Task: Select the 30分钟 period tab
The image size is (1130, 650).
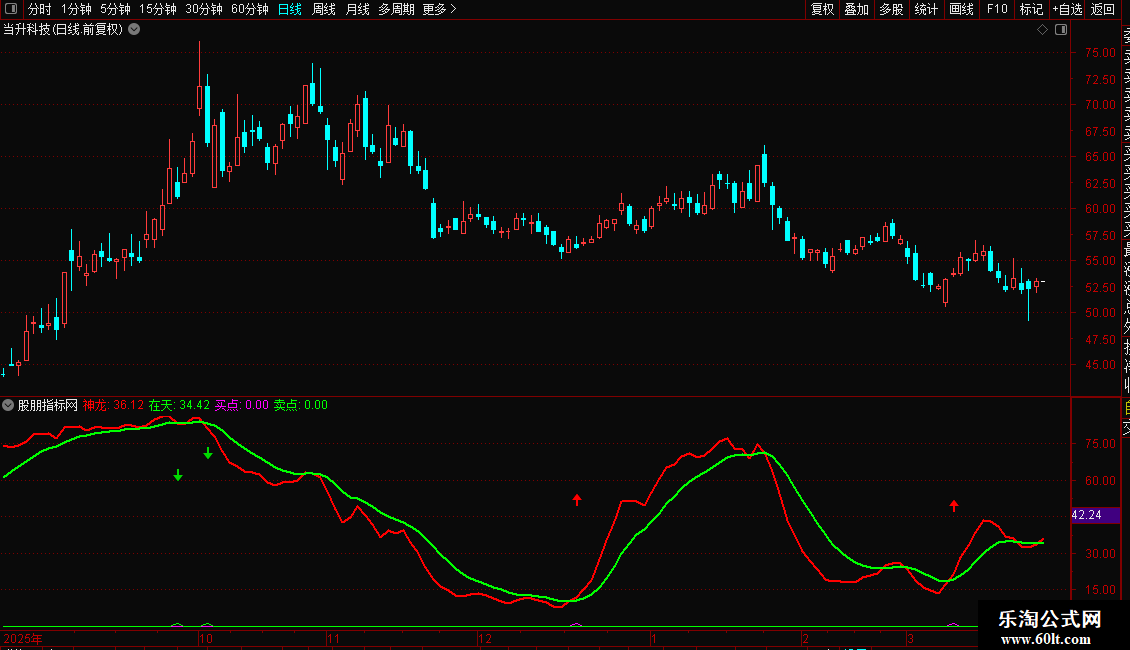Action: 204,9
